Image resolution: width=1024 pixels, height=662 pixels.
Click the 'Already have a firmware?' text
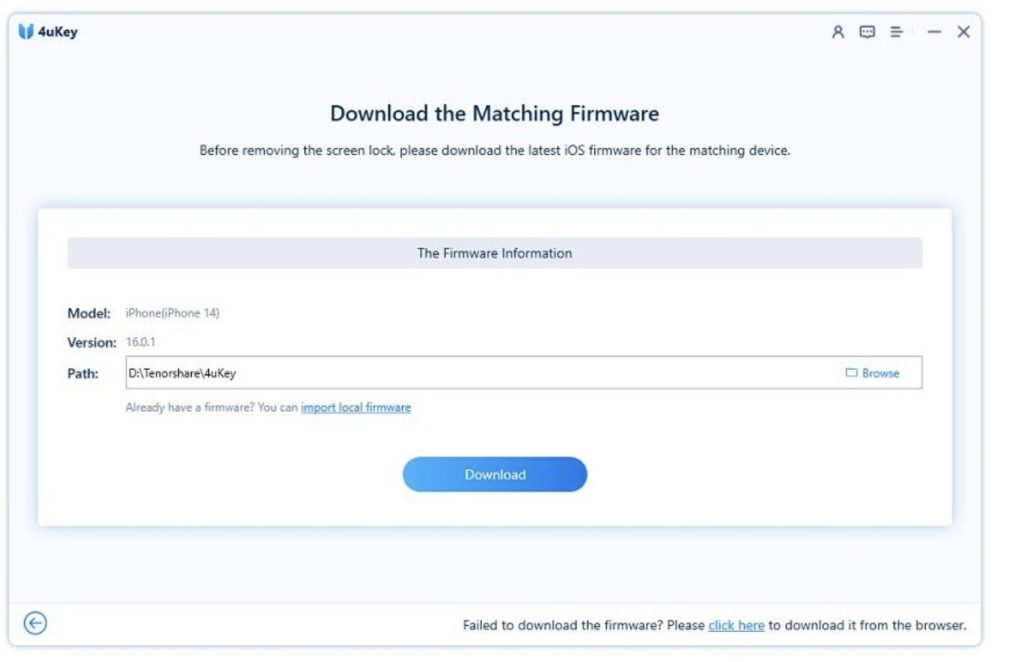[x=212, y=408]
